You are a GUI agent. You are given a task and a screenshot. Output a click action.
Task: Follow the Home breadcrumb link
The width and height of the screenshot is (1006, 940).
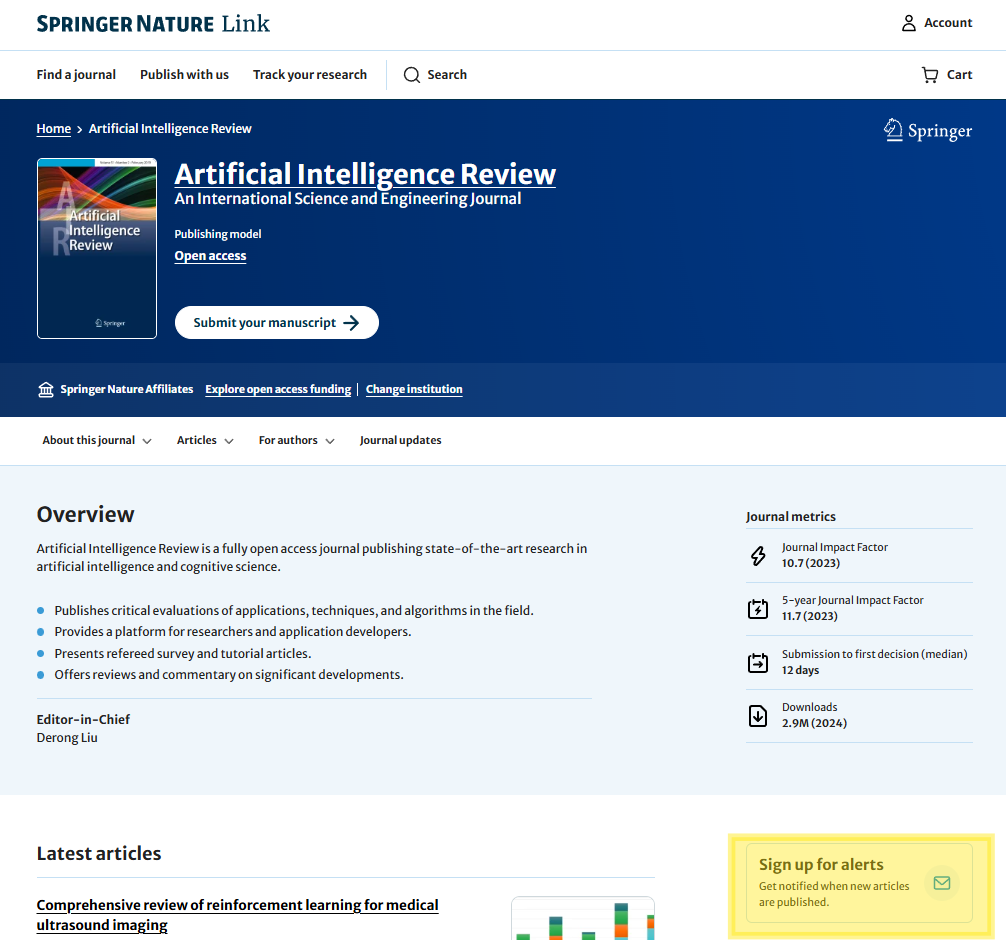pos(54,128)
